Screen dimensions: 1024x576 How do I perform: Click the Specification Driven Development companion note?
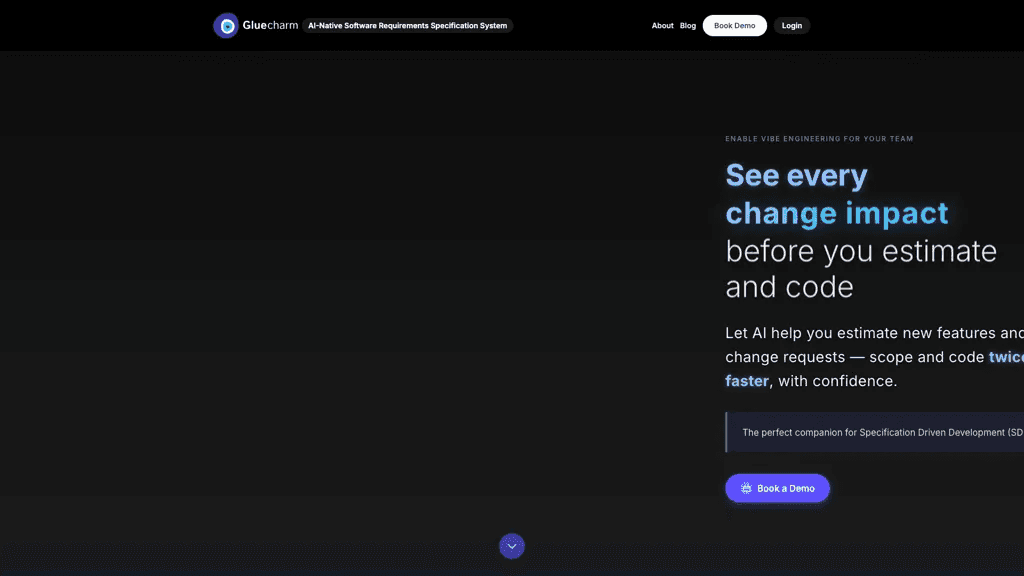point(874,432)
